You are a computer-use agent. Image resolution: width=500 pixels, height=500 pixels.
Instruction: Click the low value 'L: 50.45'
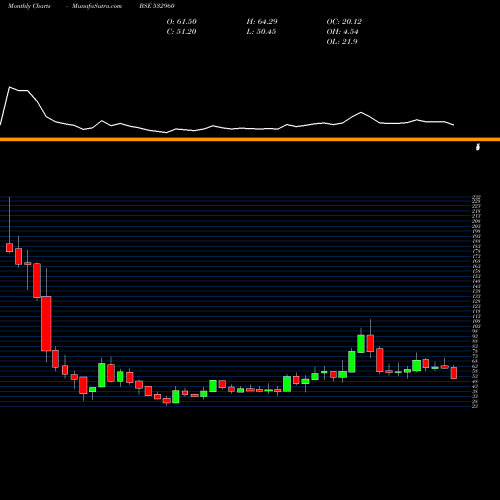pyautogui.click(x=261, y=32)
